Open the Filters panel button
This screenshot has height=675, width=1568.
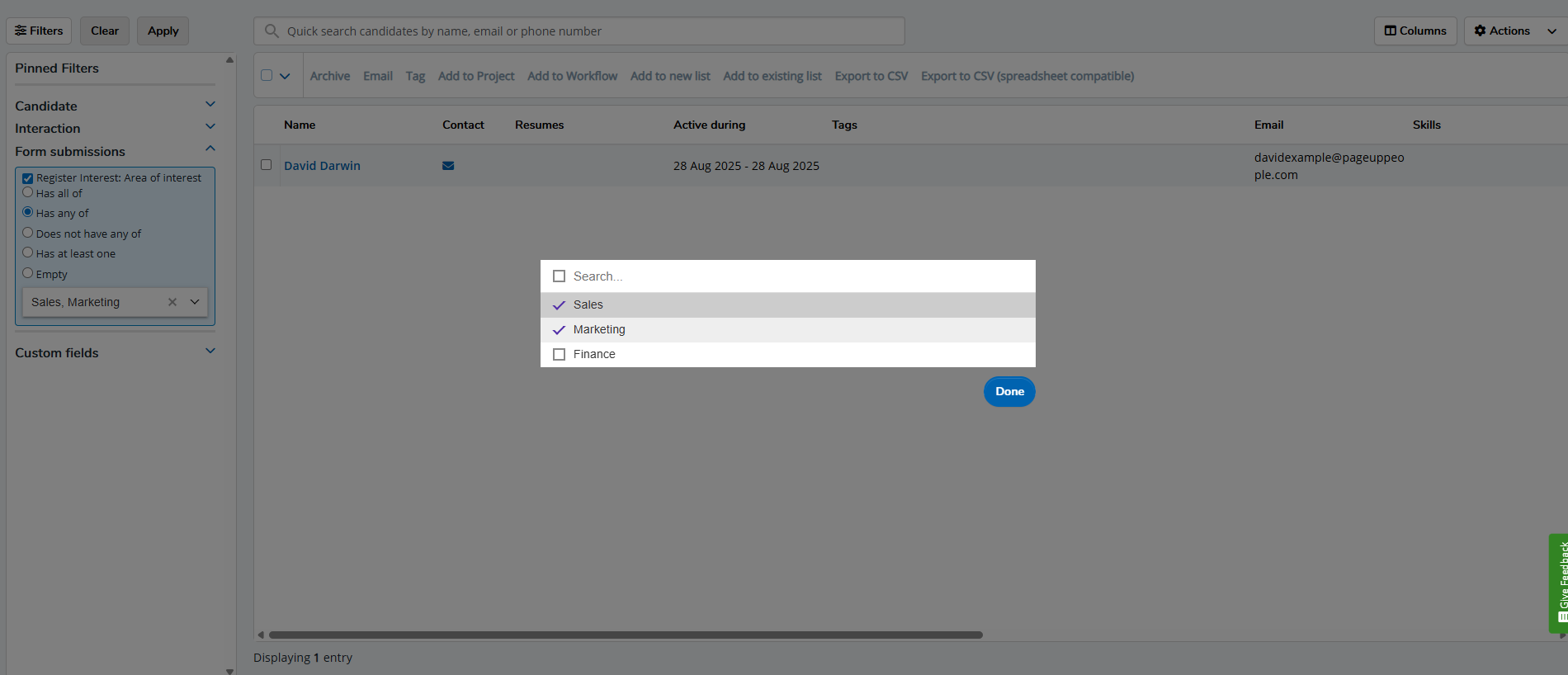tap(39, 31)
